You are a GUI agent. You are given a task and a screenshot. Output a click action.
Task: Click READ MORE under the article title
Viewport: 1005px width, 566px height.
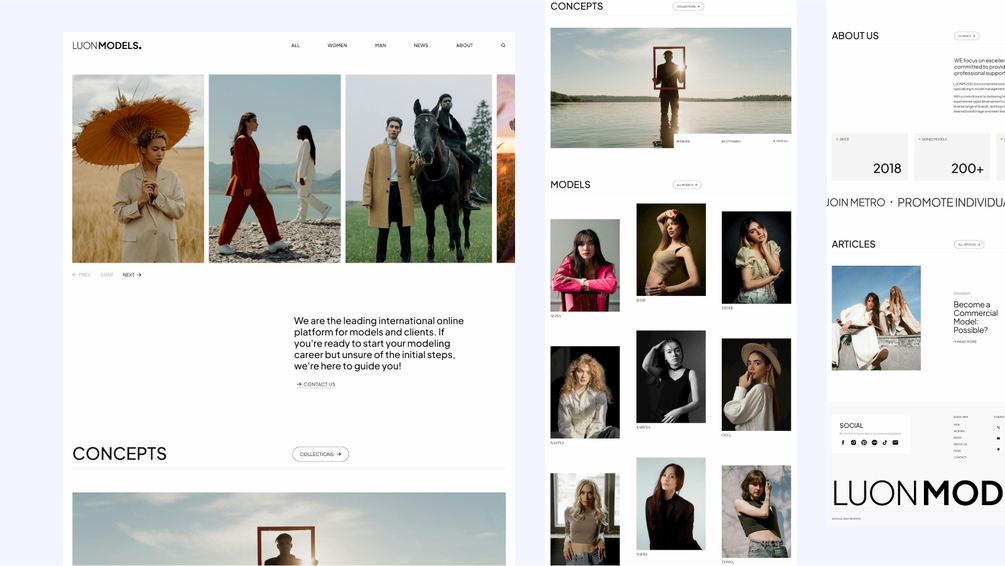[965, 342]
